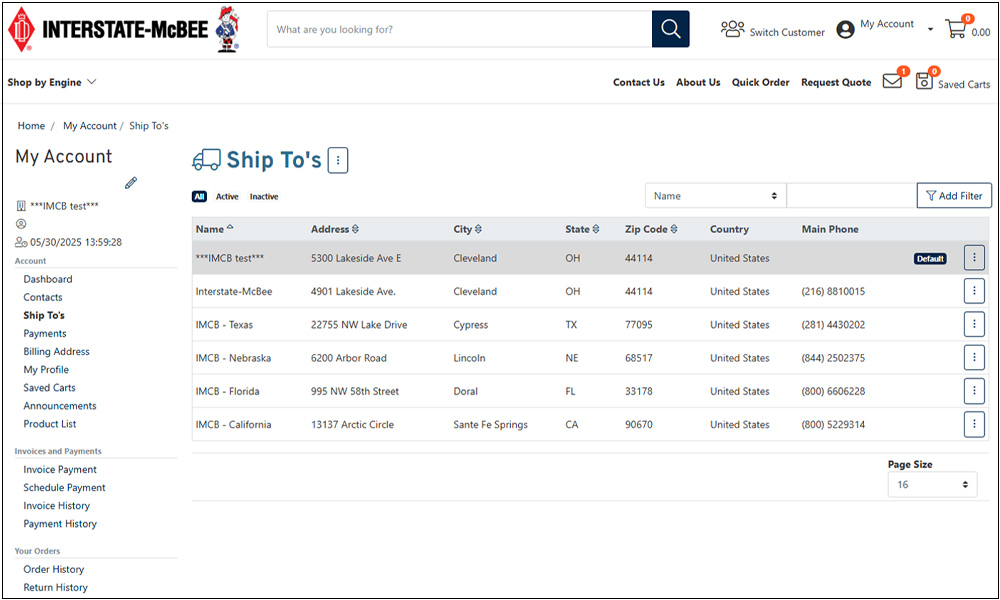The width and height of the screenshot is (1000, 600).
Task: Go to My Account breadcrumb link
Action: 90,126
